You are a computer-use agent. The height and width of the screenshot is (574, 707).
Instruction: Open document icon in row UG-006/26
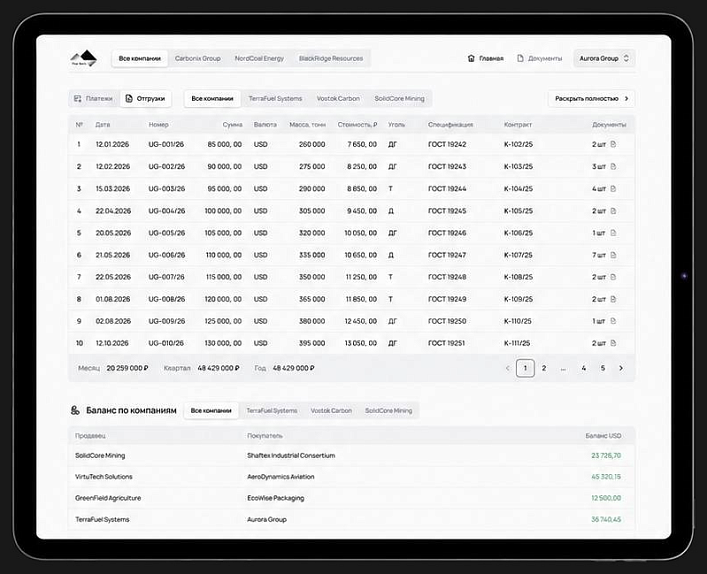[613, 255]
